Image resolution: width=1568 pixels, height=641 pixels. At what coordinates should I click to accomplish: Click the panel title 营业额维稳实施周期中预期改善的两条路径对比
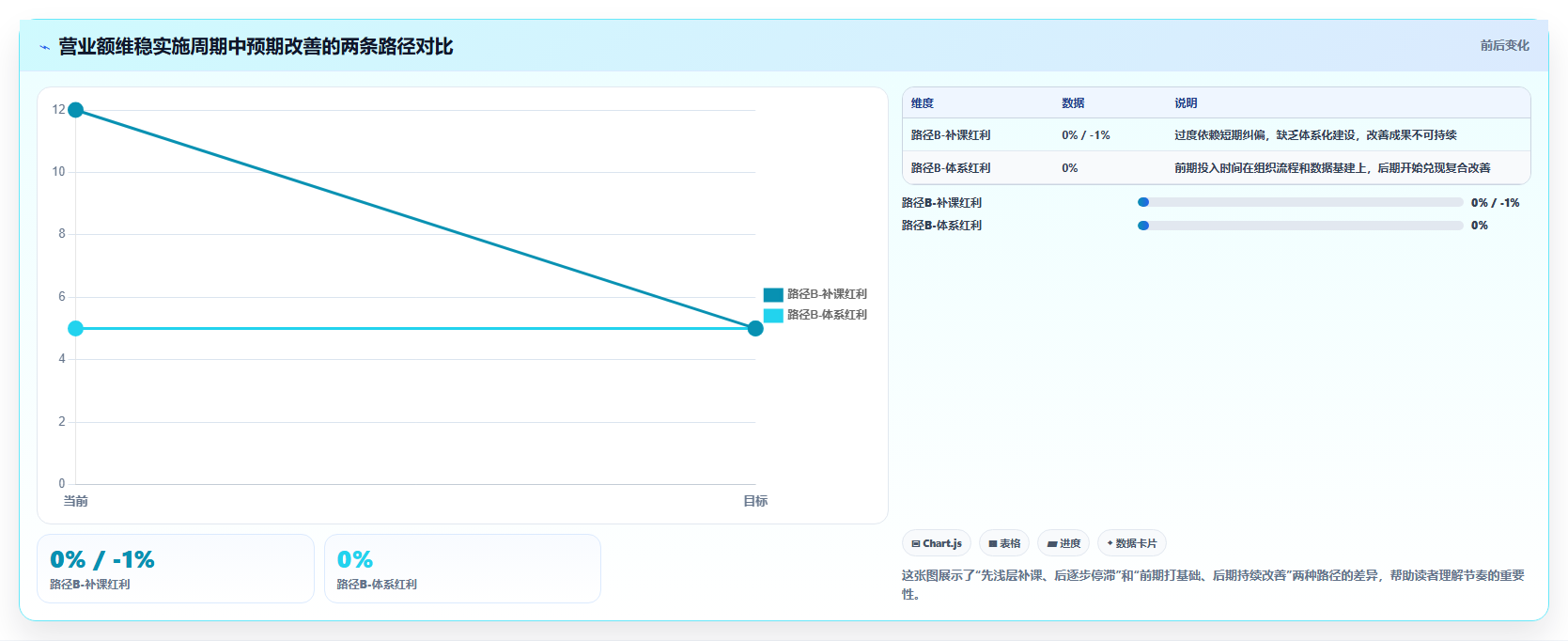coord(256,46)
